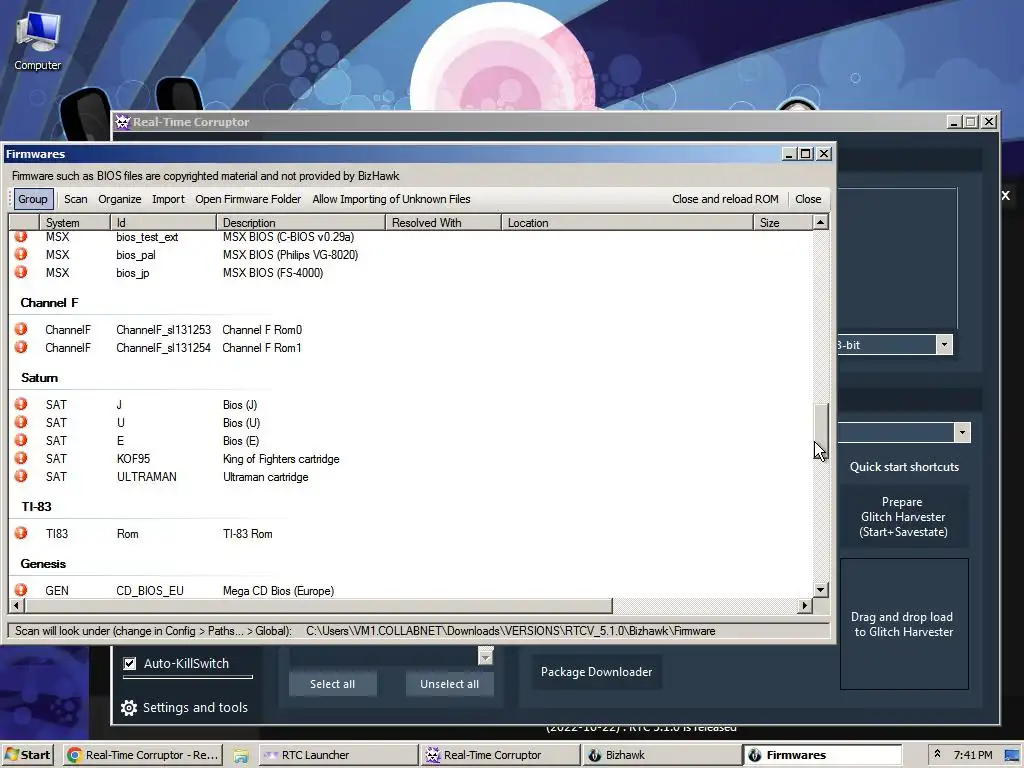Click the Real-Time Corruptor window title icon
This screenshot has height=768, width=1024.
(122, 121)
